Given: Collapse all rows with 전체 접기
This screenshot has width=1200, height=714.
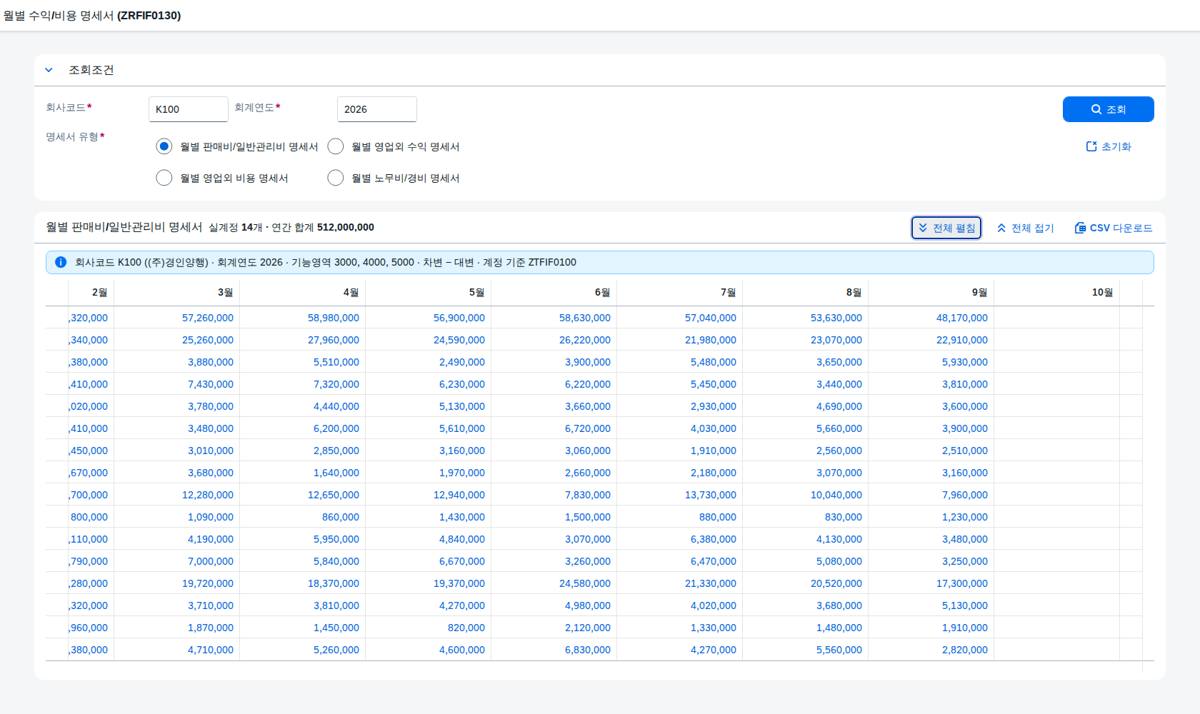Looking at the screenshot, I should [x=1025, y=228].
